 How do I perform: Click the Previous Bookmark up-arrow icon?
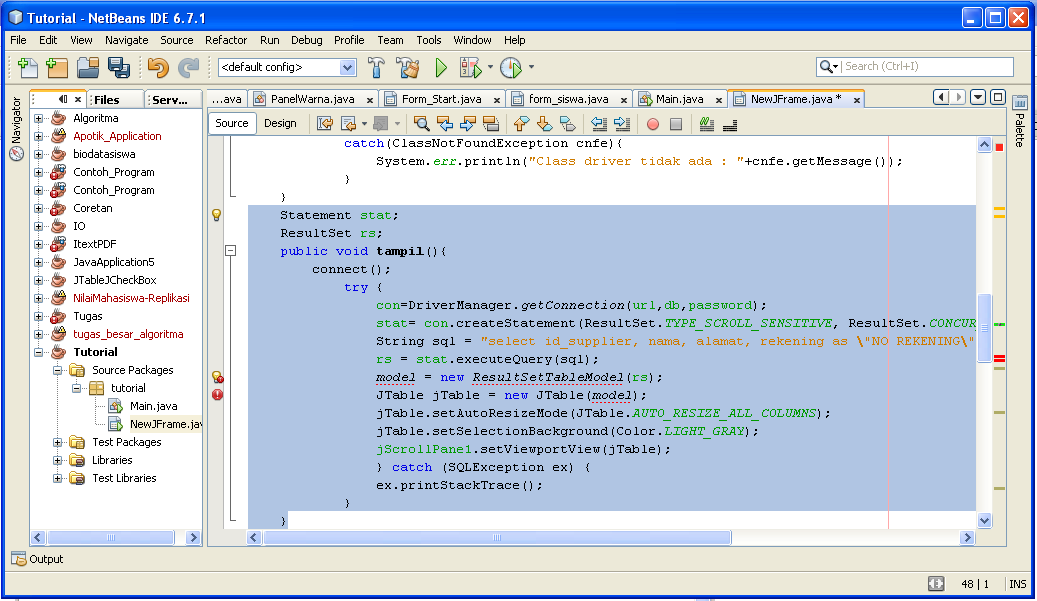click(521, 124)
